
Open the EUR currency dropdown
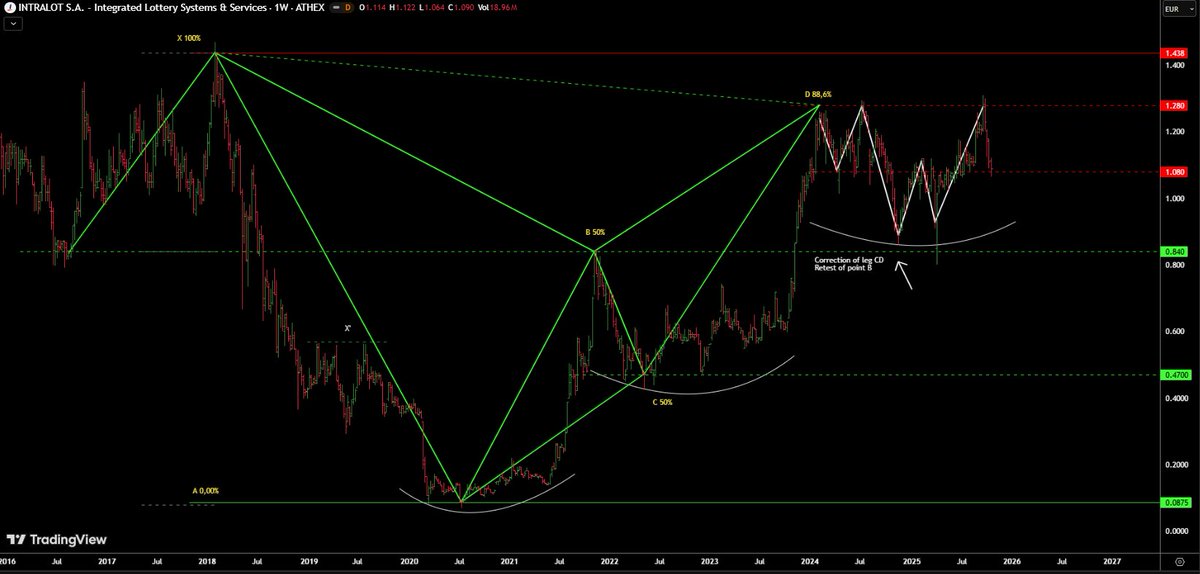click(1180, 10)
